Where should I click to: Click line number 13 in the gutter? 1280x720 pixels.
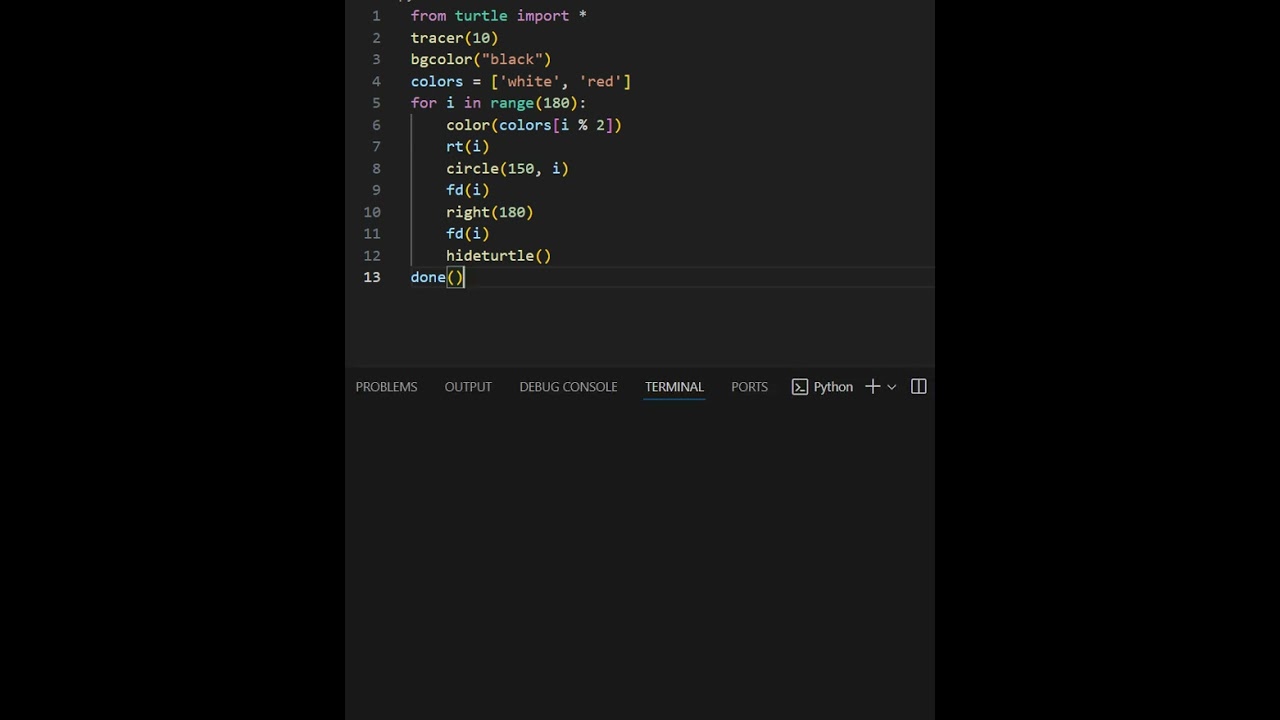tap(372, 277)
